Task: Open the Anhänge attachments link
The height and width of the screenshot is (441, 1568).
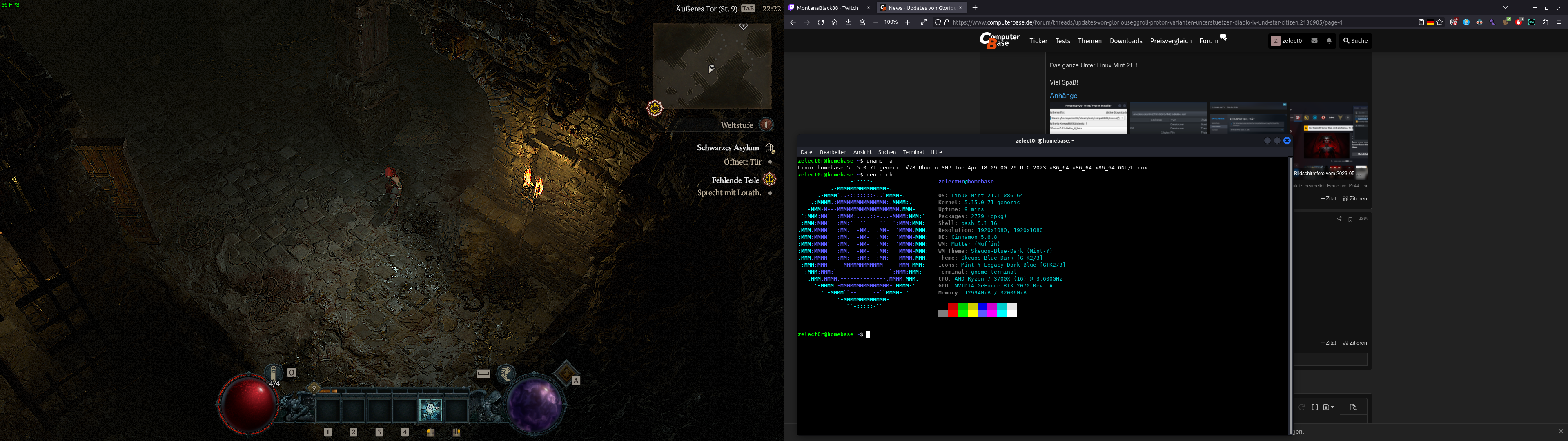Action: tap(1063, 96)
